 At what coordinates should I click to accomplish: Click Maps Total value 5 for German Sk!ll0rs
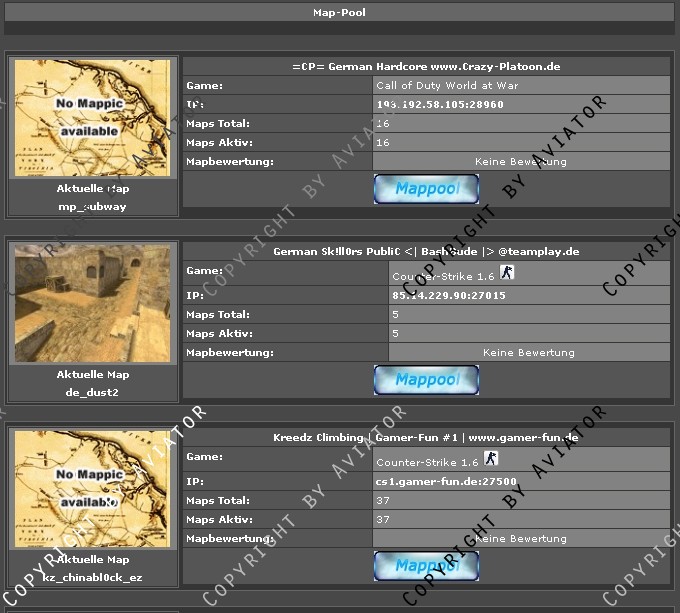[395, 315]
